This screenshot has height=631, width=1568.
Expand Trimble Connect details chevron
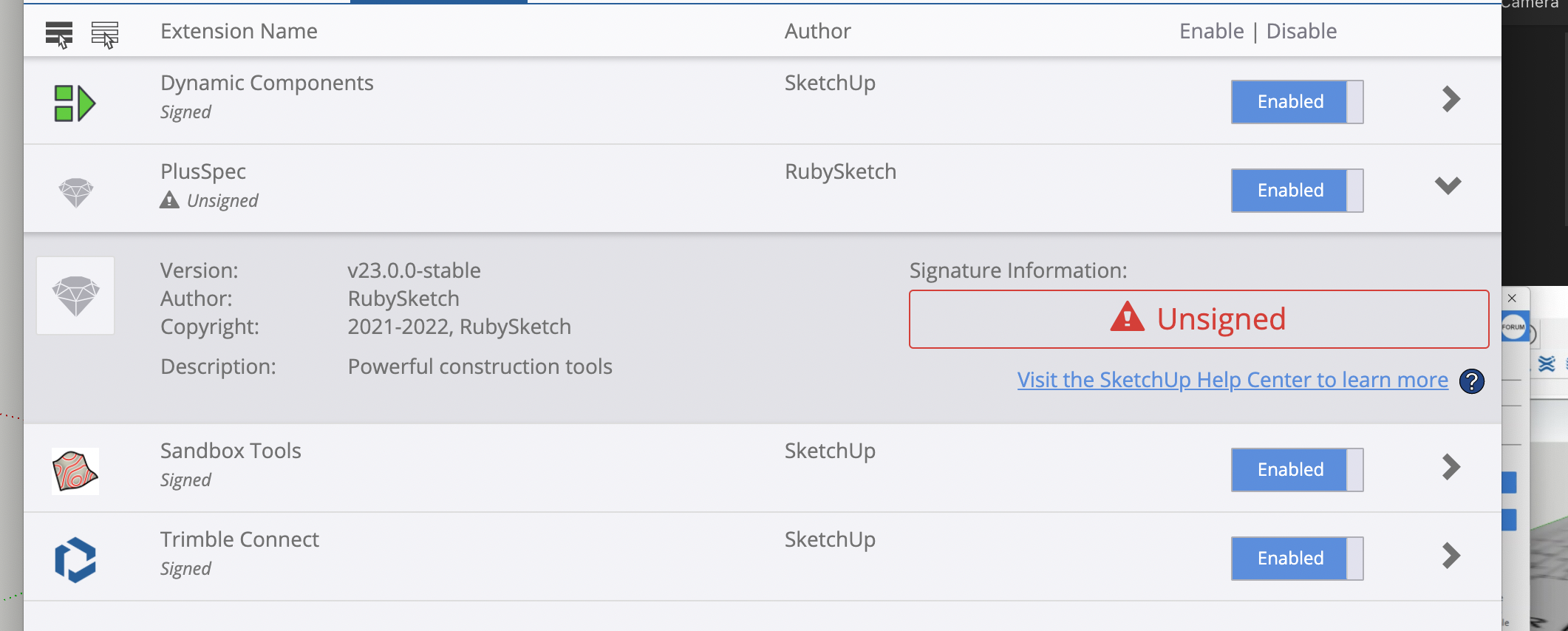pos(1451,556)
